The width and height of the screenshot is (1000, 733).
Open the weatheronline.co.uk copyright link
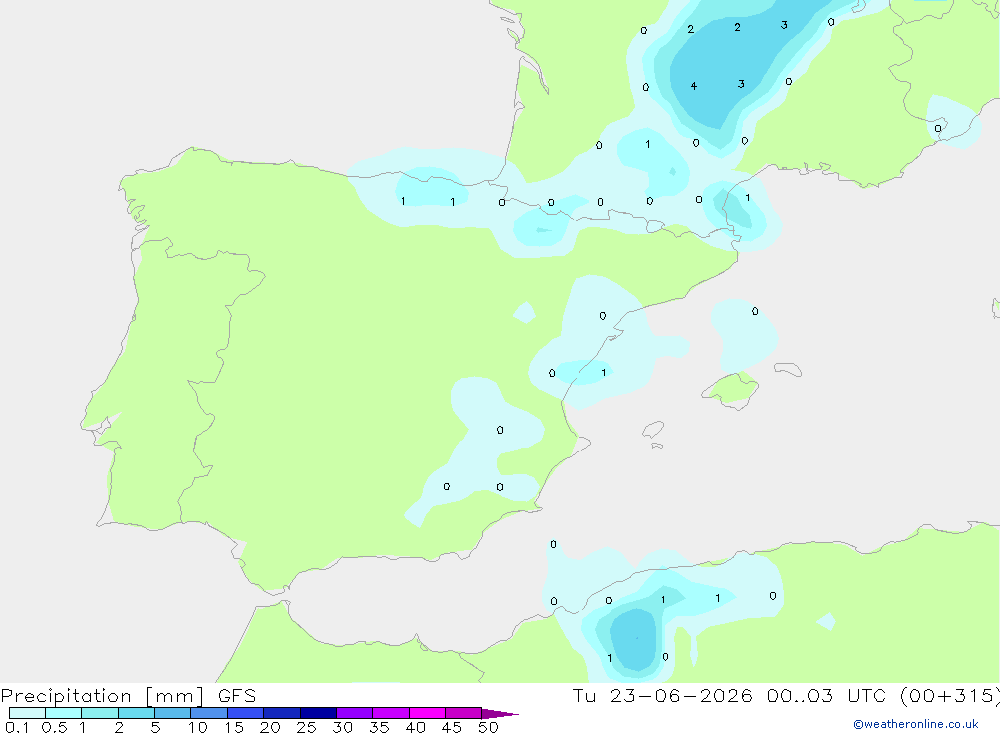916,724
